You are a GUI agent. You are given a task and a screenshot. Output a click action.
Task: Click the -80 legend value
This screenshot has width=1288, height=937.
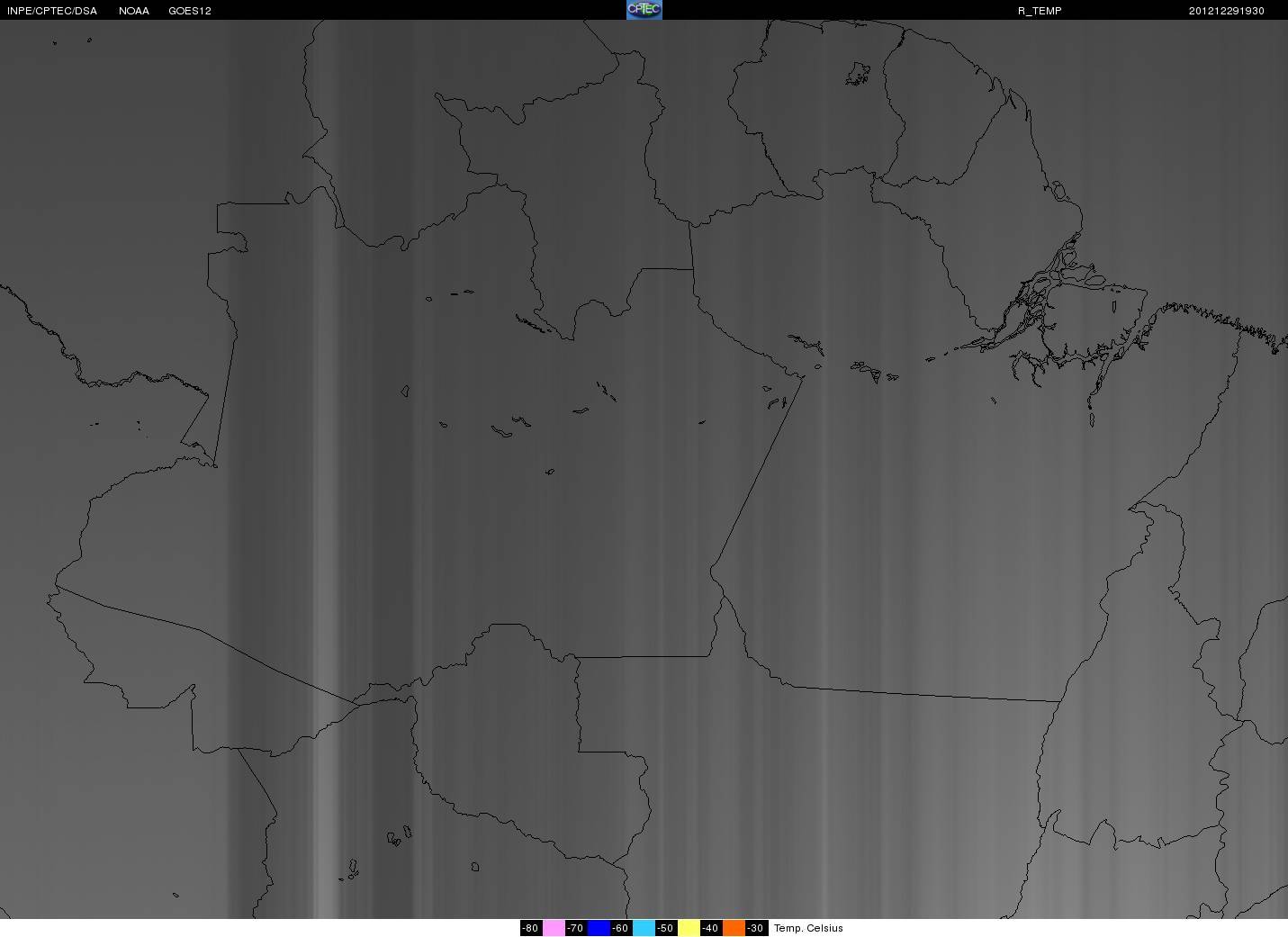point(531,928)
